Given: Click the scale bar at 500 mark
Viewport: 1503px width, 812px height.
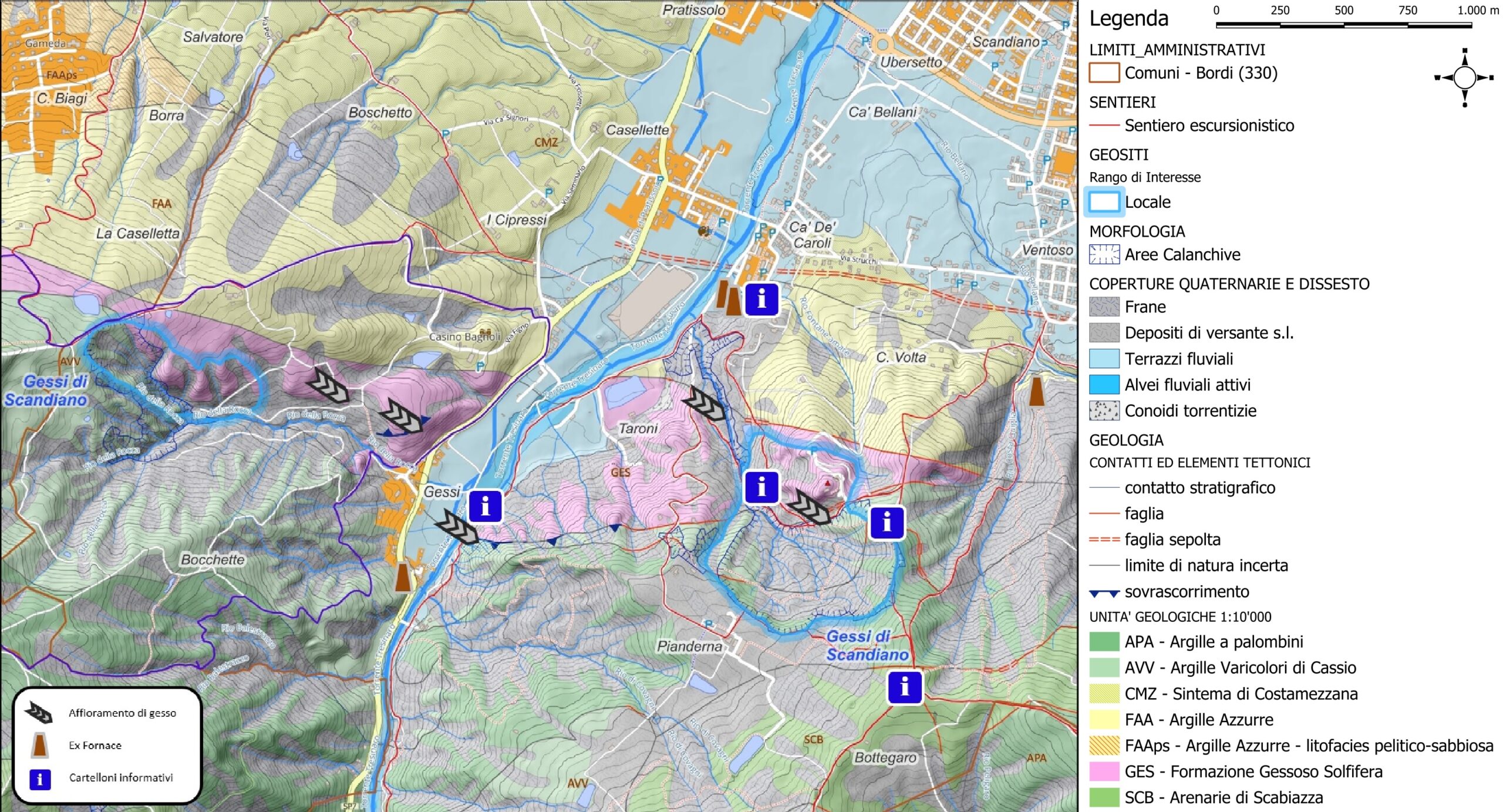Looking at the screenshot, I should 1343,25.
